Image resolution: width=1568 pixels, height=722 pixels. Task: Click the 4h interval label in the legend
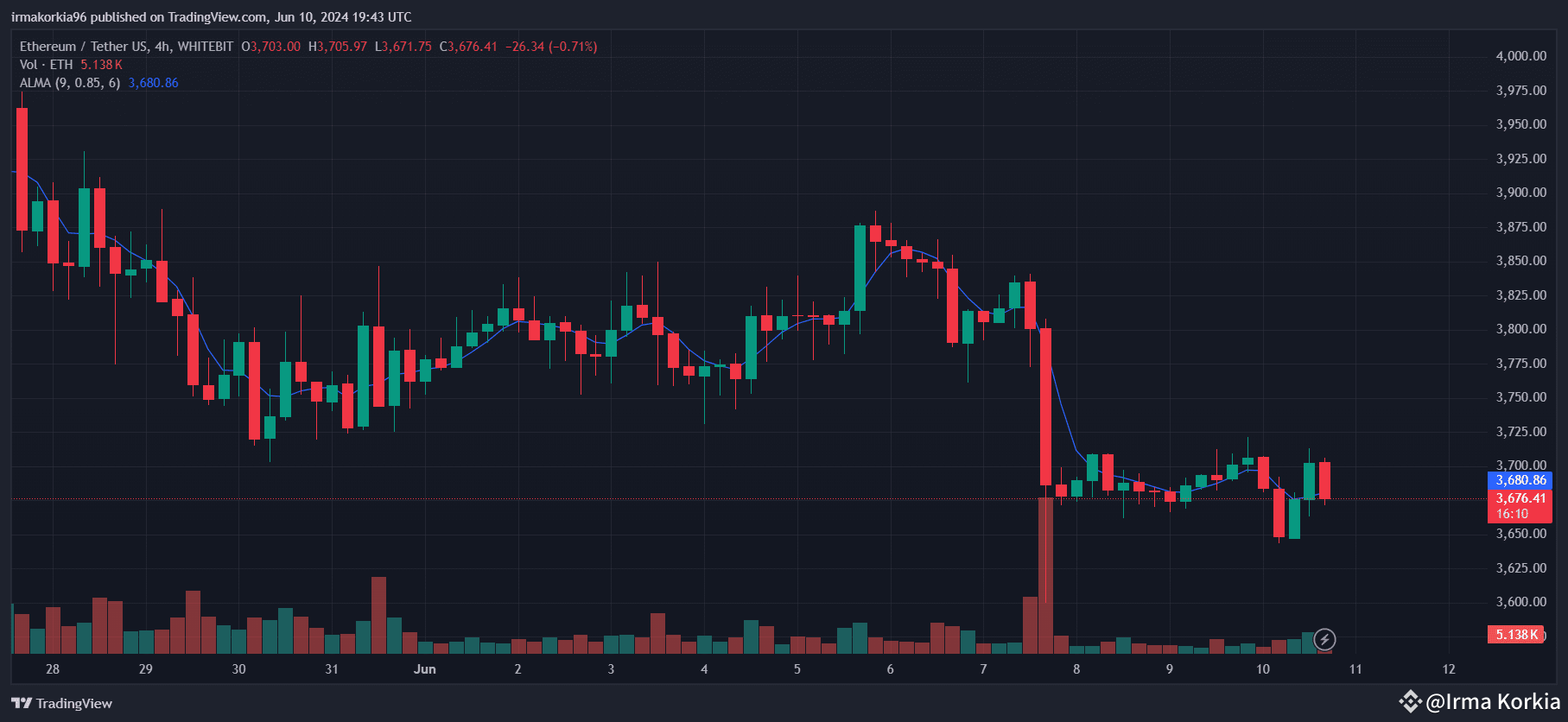click(162, 47)
